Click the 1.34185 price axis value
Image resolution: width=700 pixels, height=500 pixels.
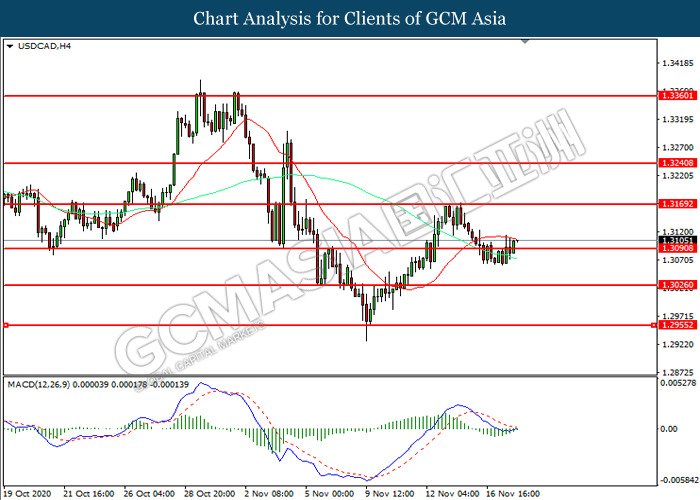678,63
